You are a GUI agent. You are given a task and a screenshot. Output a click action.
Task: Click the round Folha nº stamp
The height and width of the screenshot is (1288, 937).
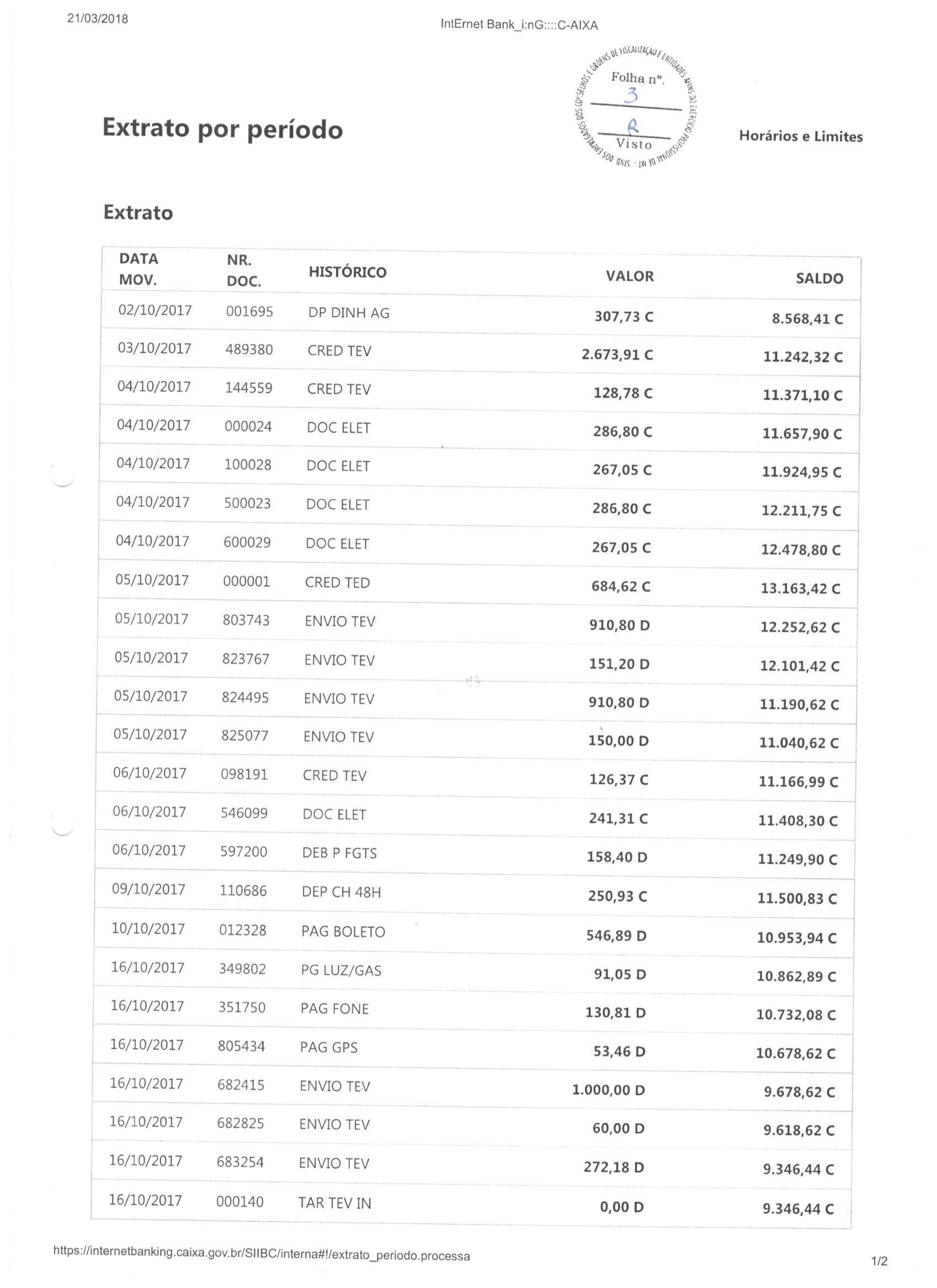click(x=637, y=108)
